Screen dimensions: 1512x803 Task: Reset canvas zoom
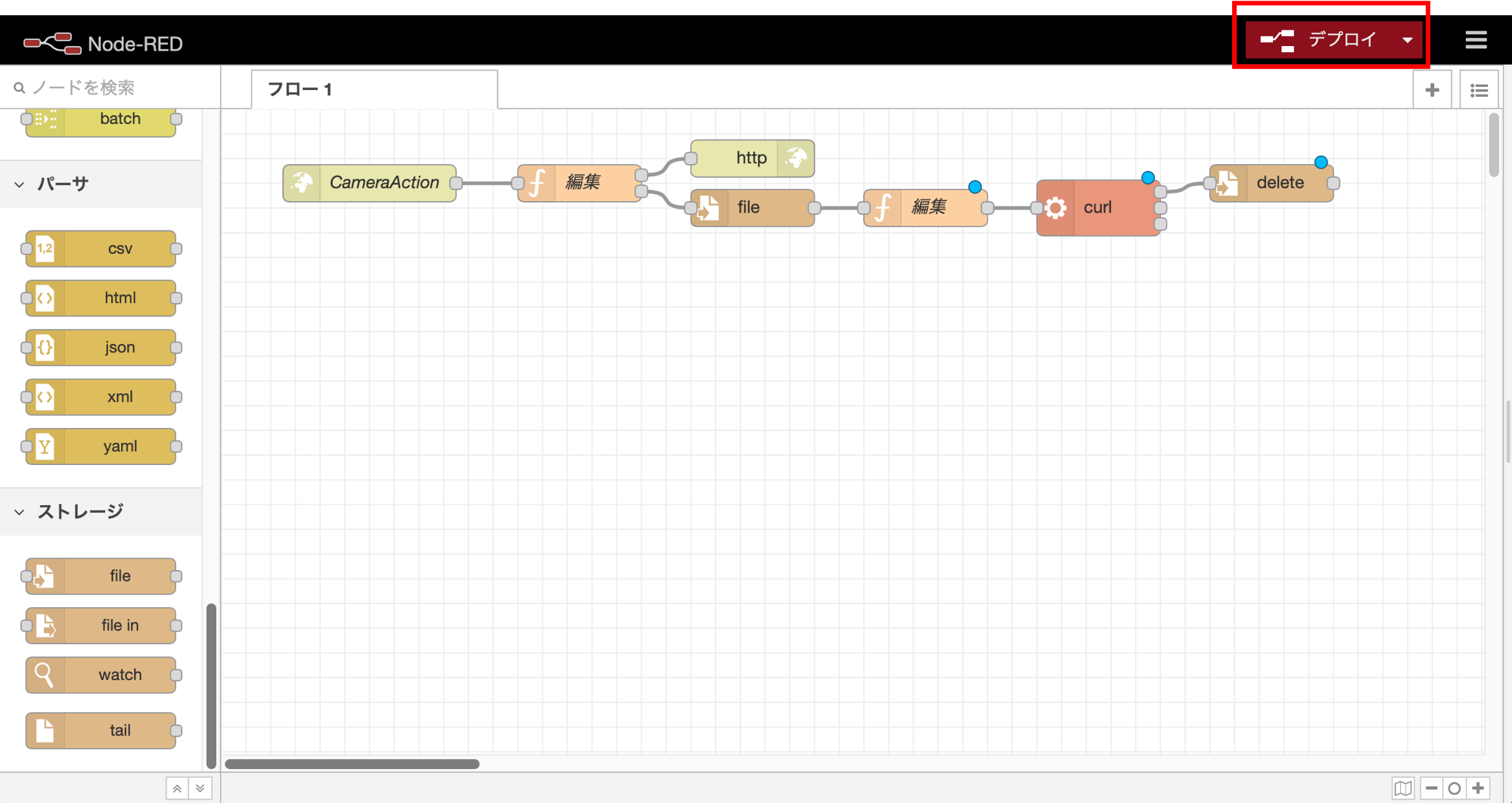(x=1455, y=789)
